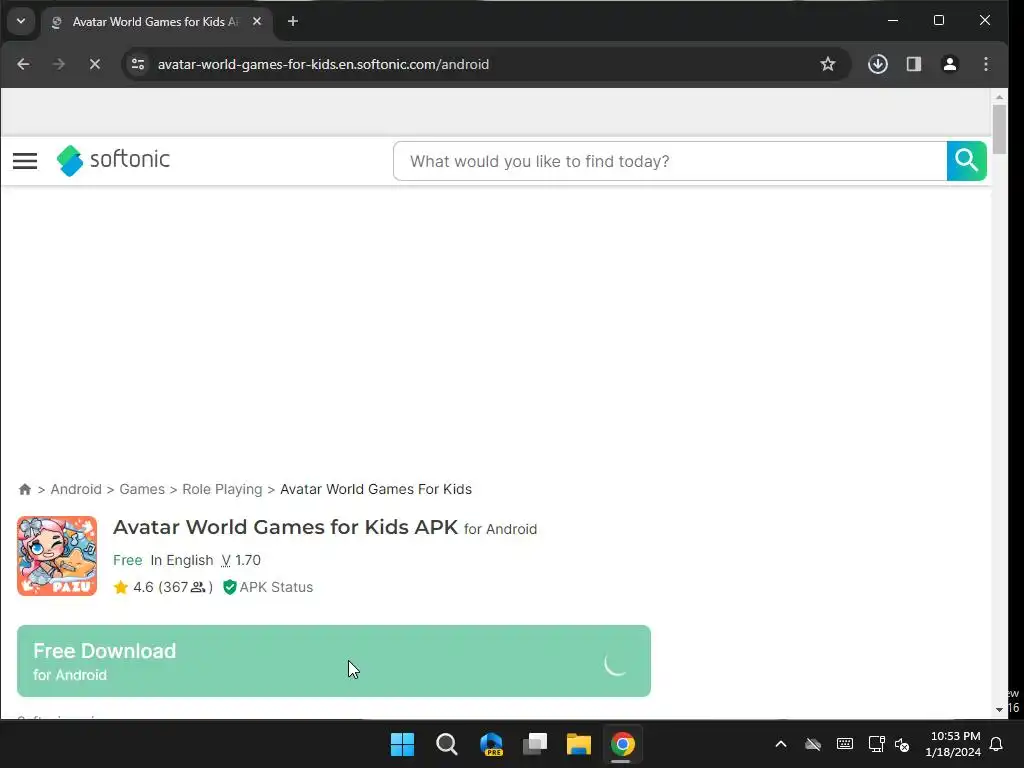
Task: Click the network tray icon
Action: pyautogui.click(x=876, y=744)
